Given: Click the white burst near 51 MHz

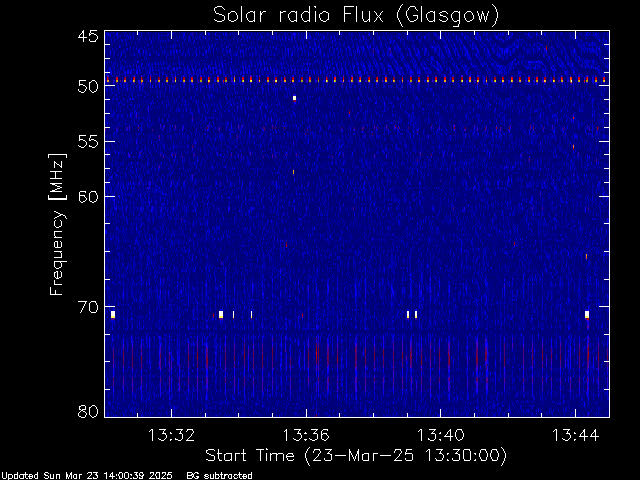Looking at the screenshot, I should click(294, 98).
